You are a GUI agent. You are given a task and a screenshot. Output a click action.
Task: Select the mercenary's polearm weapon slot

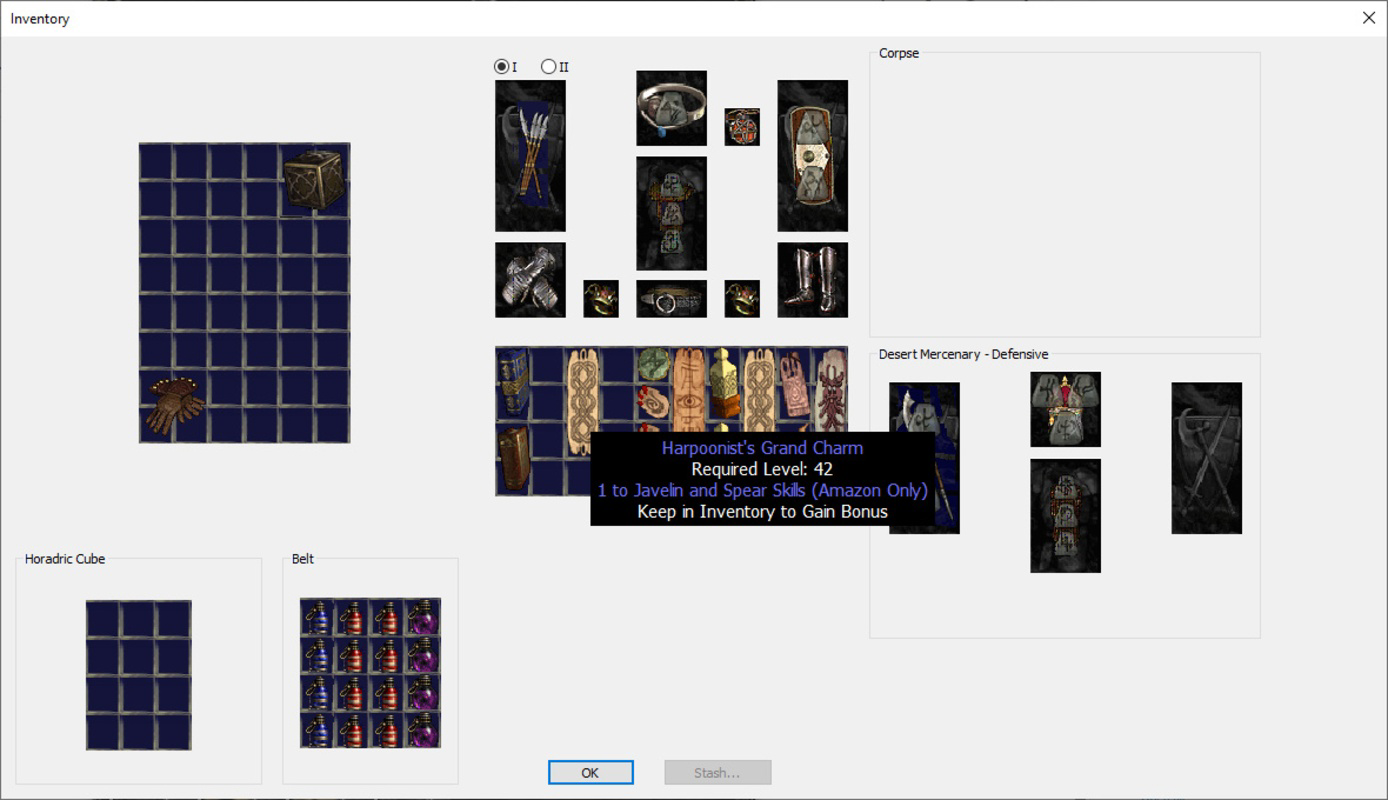pos(924,458)
